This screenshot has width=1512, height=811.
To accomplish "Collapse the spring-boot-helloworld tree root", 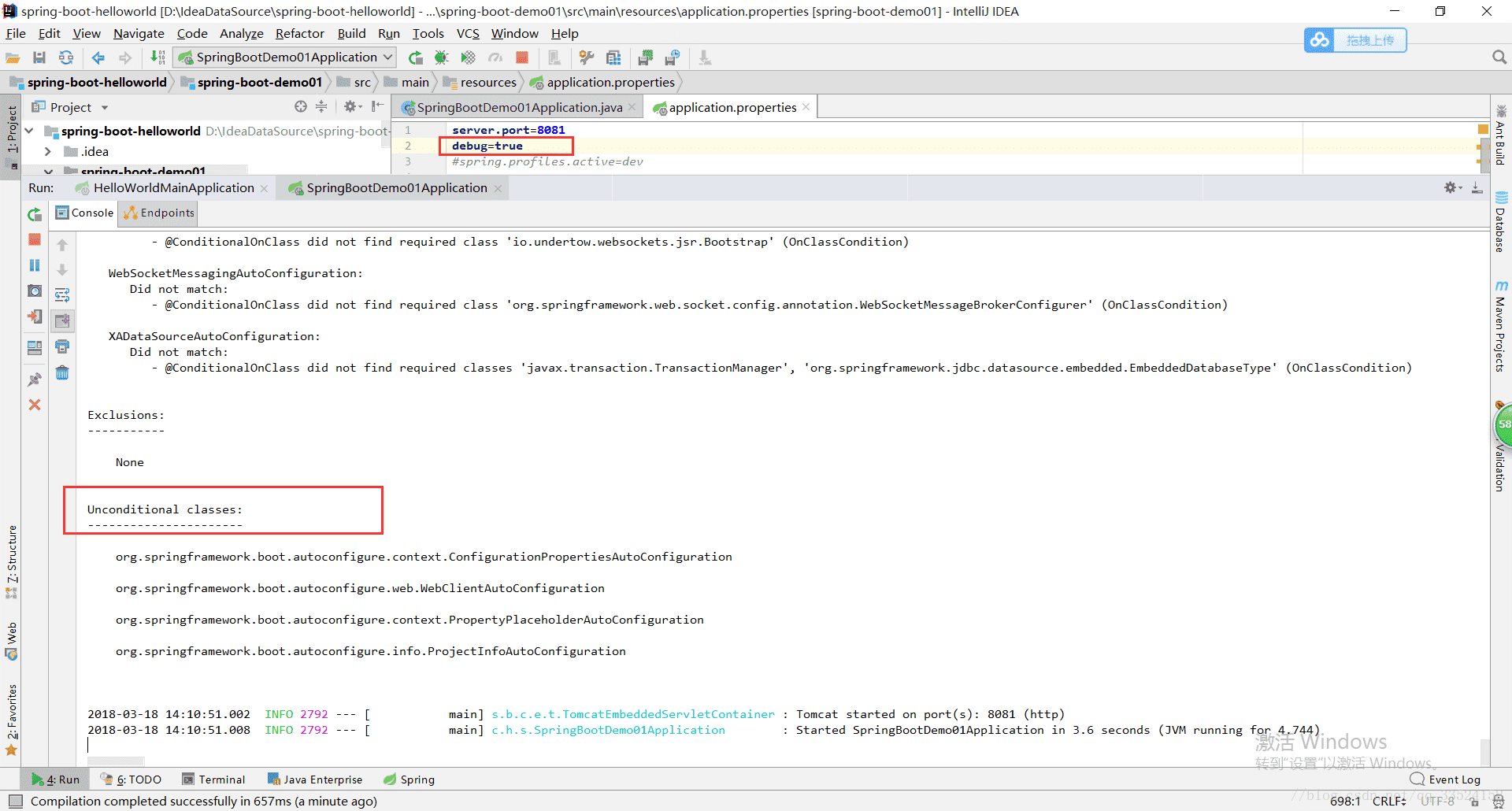I will 29,131.
